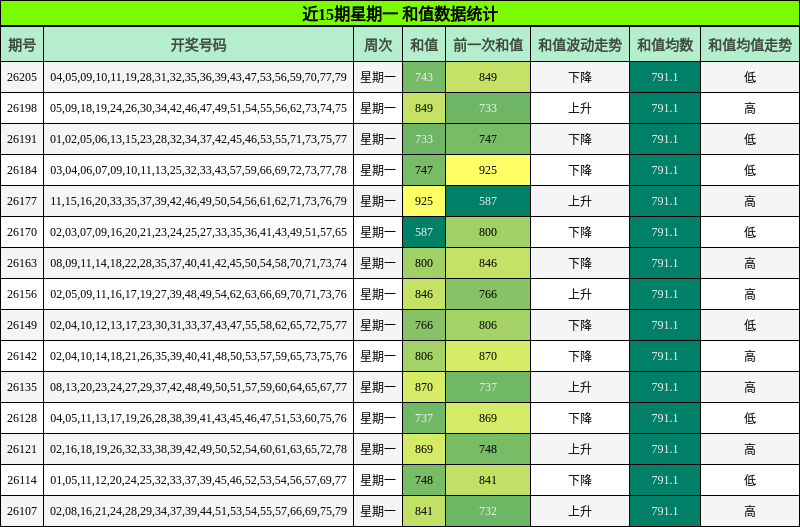Select the draw numbers of issue 26114
Viewport: 800px width, 527px height.
point(198,480)
